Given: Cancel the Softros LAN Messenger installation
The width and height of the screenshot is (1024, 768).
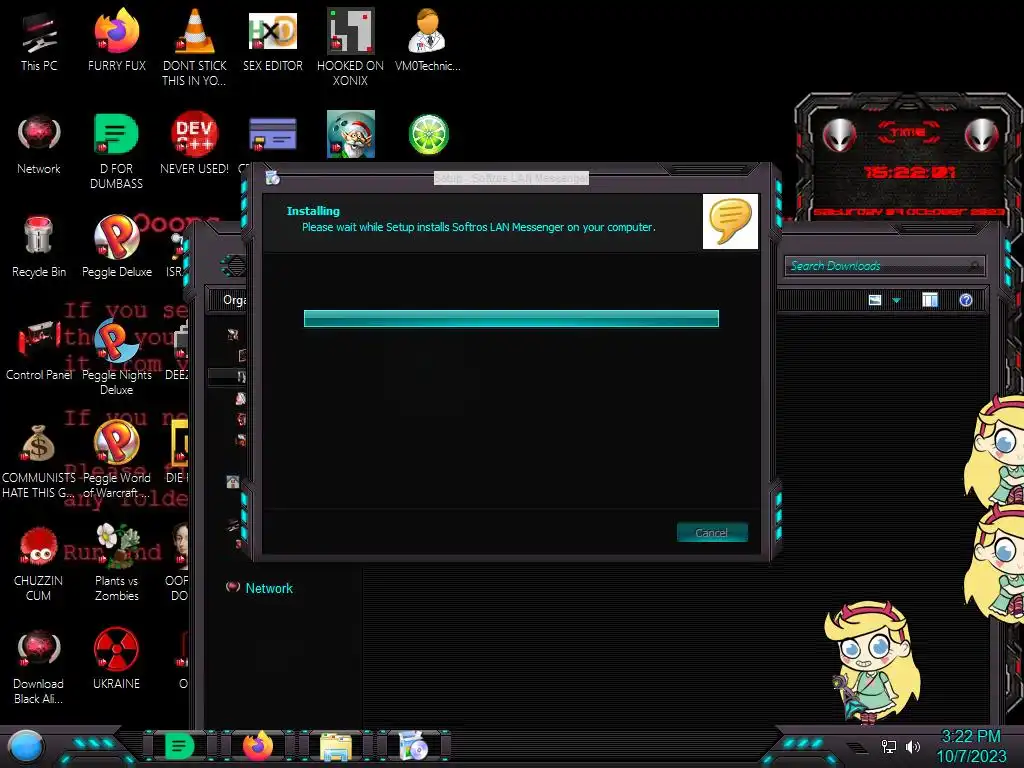Looking at the screenshot, I should [x=712, y=532].
